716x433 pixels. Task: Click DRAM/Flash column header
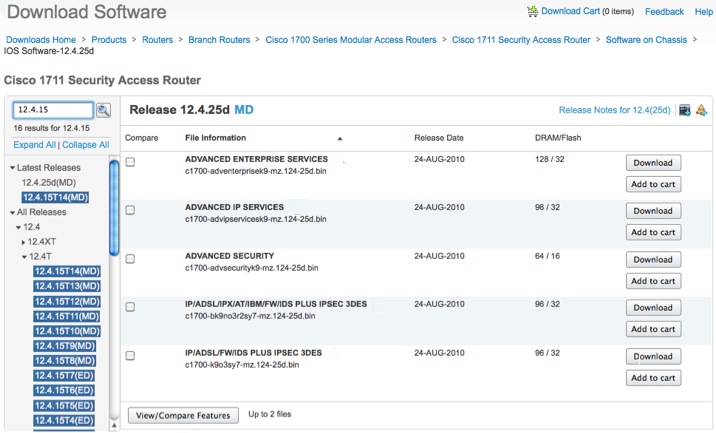pos(558,138)
